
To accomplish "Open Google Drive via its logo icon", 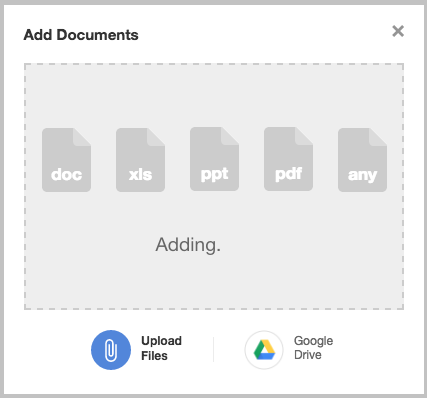I will point(264,350).
